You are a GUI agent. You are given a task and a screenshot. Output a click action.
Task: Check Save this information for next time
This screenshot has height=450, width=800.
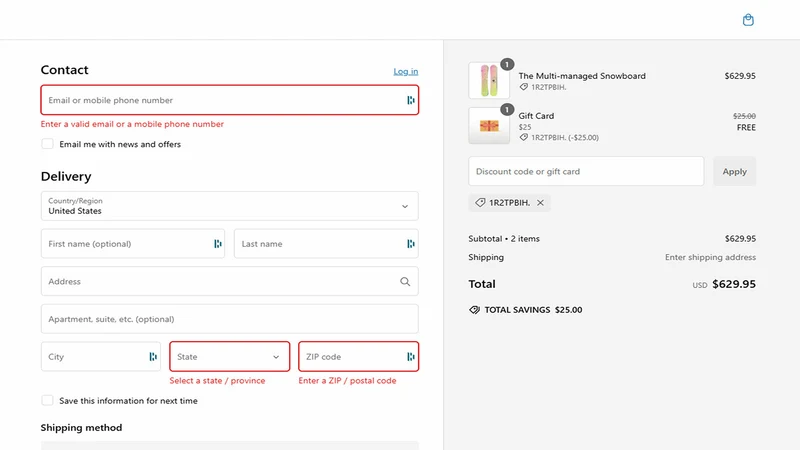pyautogui.click(x=47, y=401)
